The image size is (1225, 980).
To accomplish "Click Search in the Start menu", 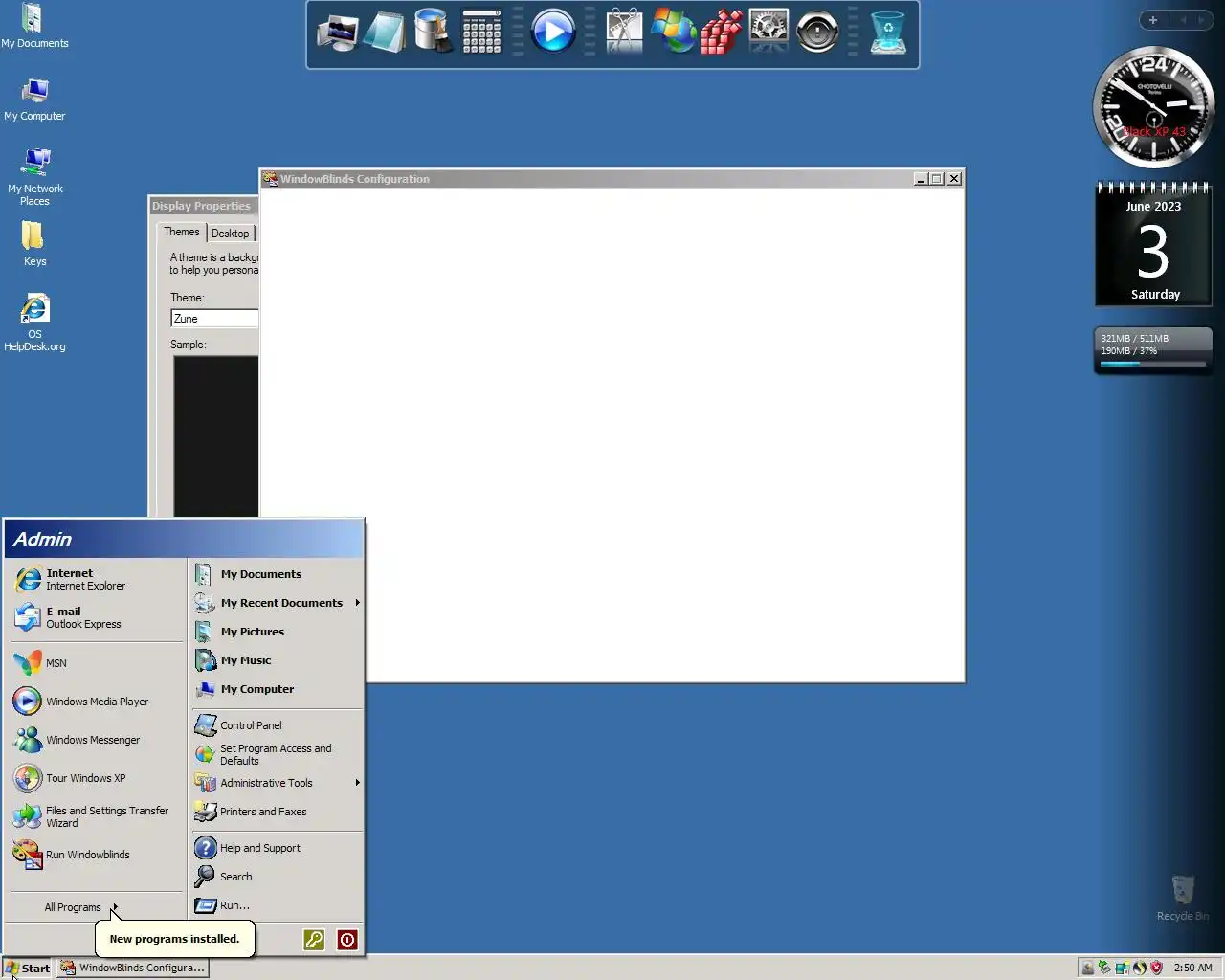I will [x=278, y=876].
